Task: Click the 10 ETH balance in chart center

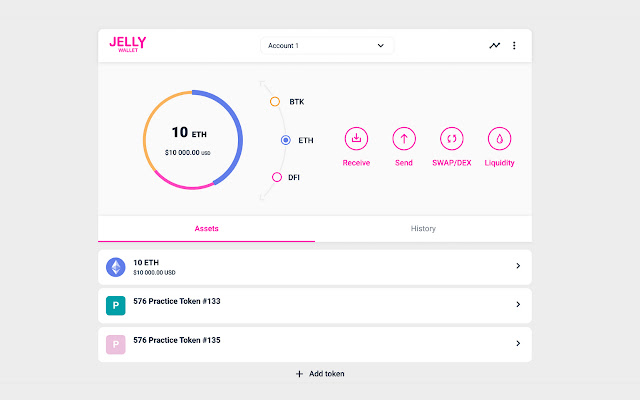Action: click(189, 133)
